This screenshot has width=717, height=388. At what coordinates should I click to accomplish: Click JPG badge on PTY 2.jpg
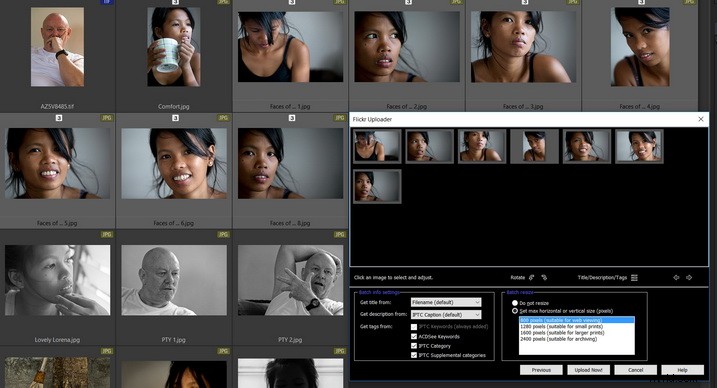pyautogui.click(x=340, y=234)
